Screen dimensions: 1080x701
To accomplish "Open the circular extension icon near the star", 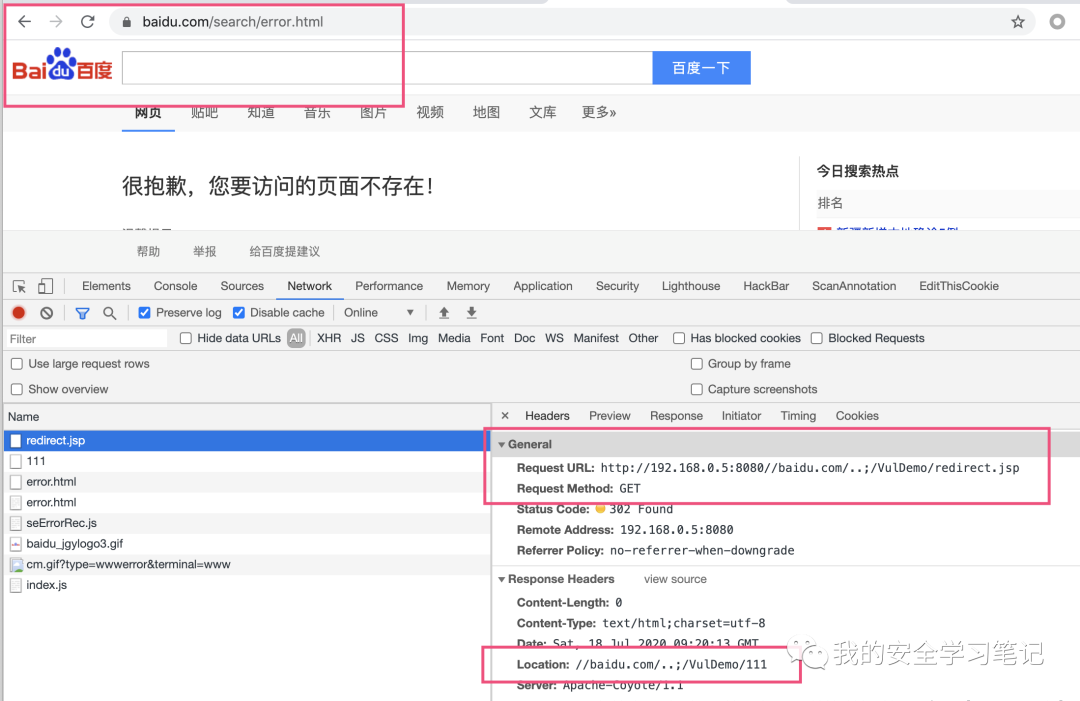I will coord(1057,22).
